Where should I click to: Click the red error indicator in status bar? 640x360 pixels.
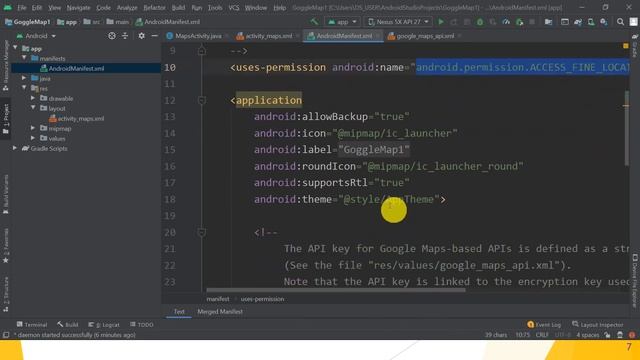[x=632, y=335]
